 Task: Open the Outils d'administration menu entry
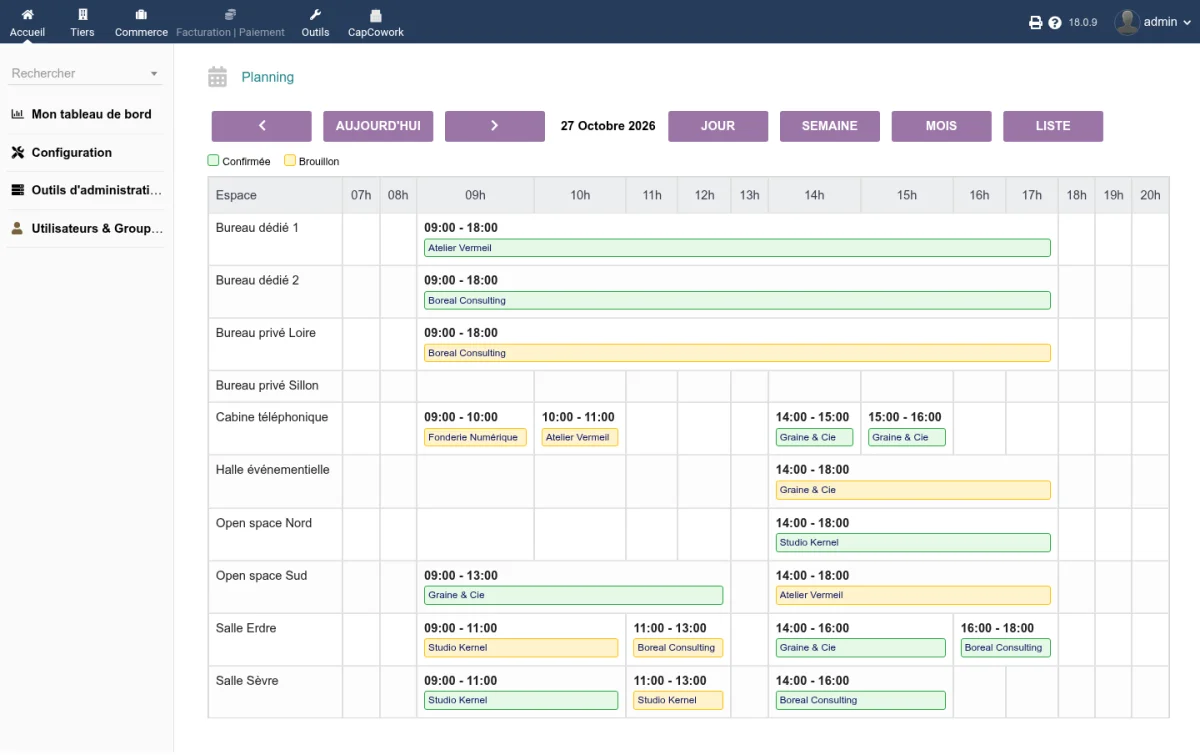[97, 190]
